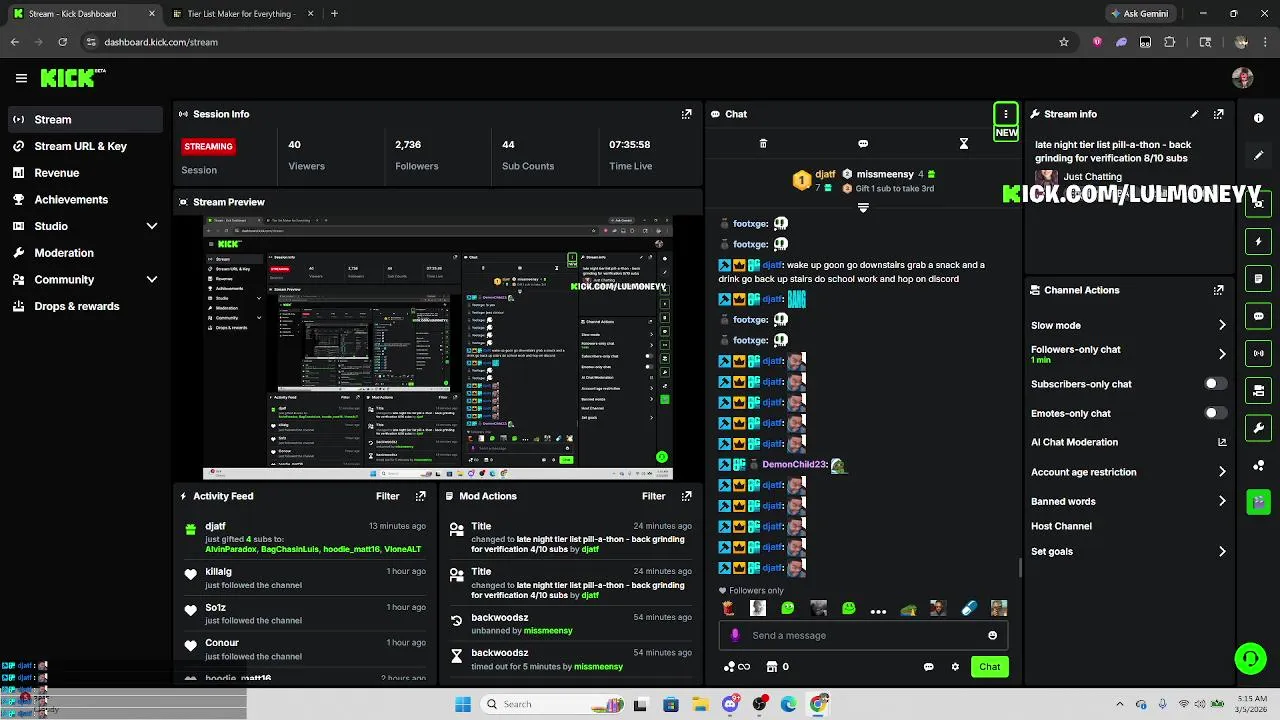Click the shop icon showing 0
Viewport: 1280px width, 720px height.
[777, 667]
